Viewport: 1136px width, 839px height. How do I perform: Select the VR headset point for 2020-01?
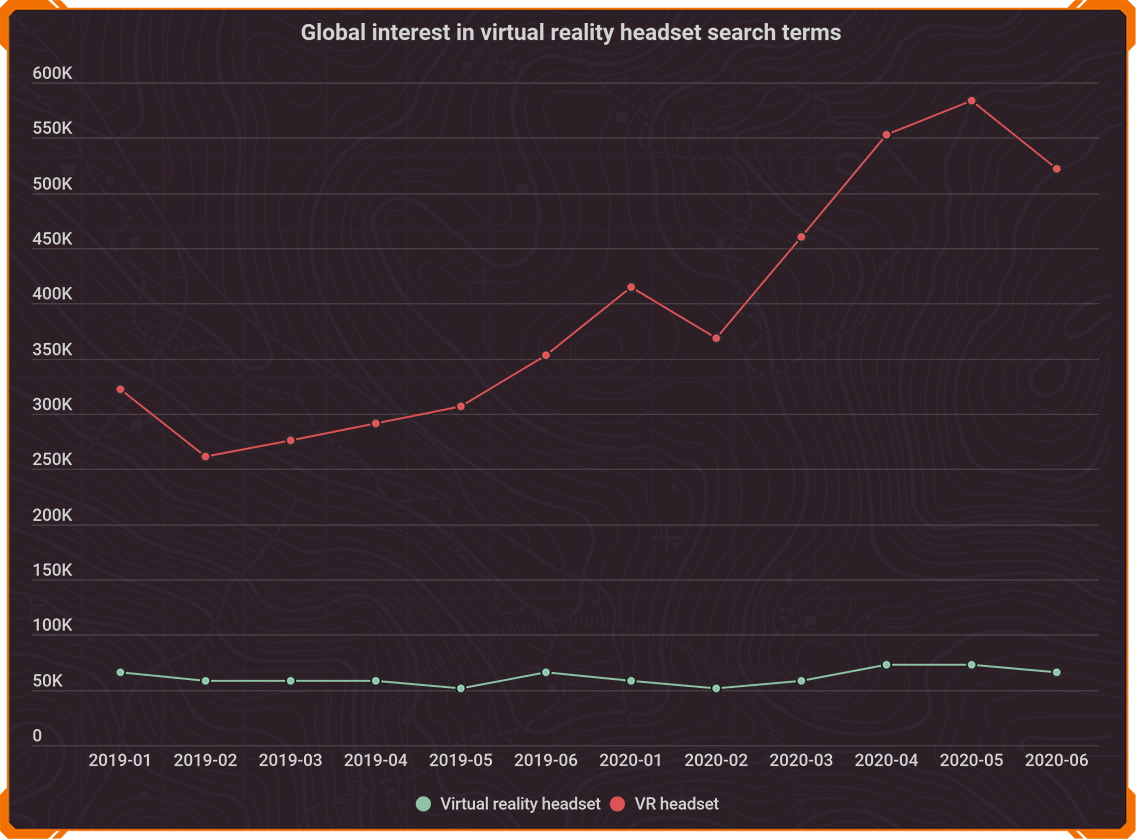pyautogui.click(x=631, y=287)
